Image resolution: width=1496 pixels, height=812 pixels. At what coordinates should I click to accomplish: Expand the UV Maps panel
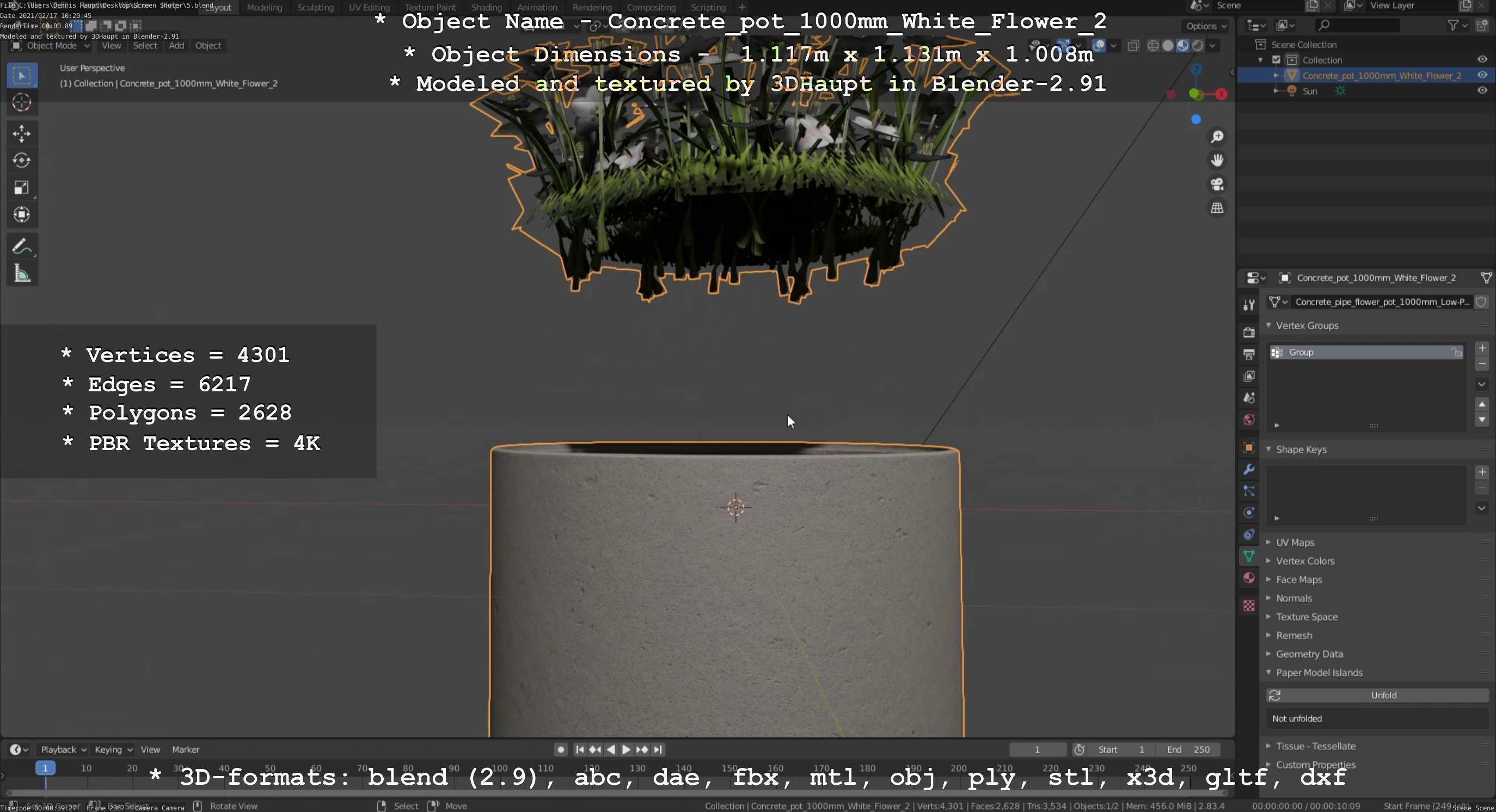(x=1269, y=542)
